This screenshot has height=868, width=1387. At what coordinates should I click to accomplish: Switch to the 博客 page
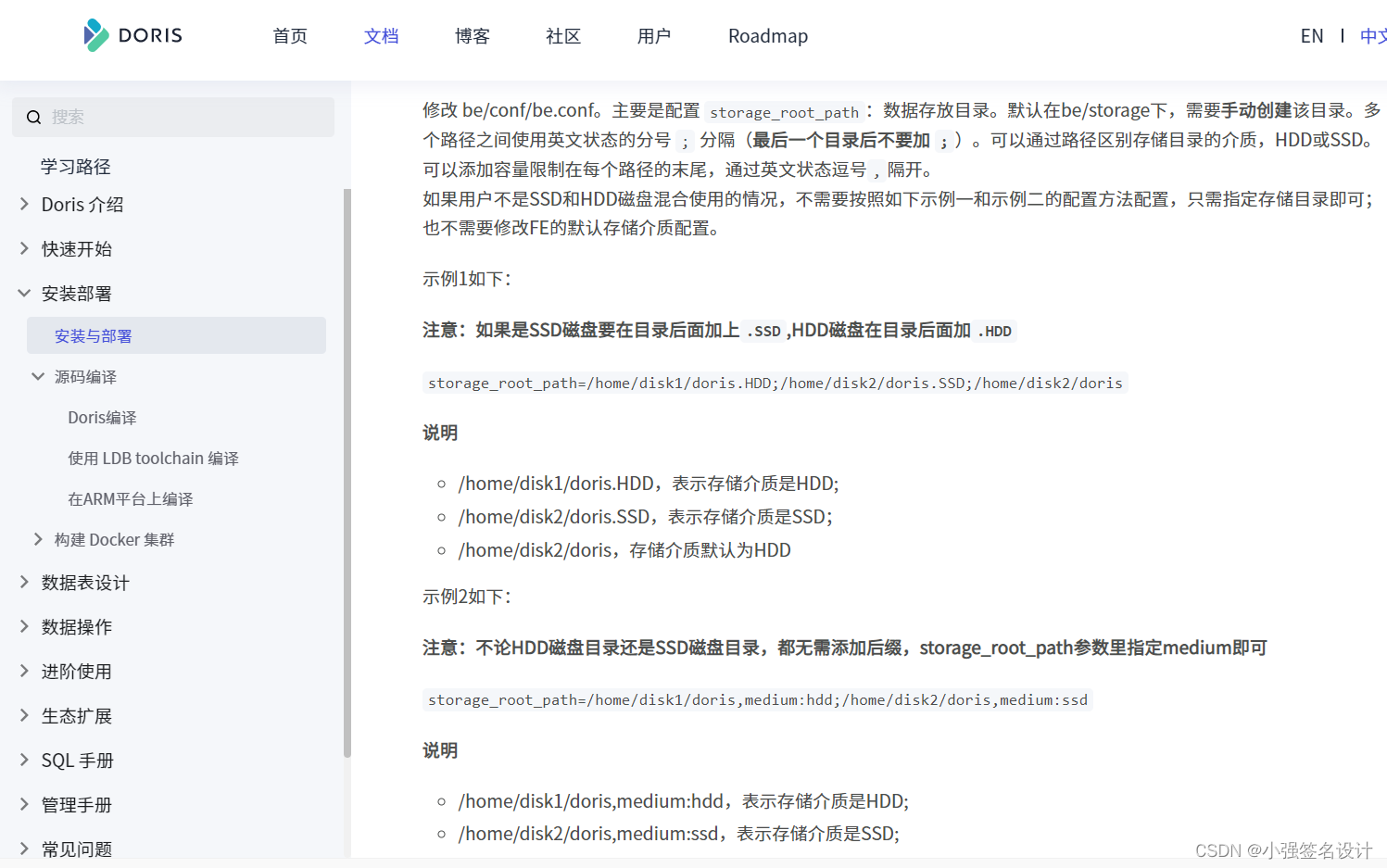tap(472, 35)
